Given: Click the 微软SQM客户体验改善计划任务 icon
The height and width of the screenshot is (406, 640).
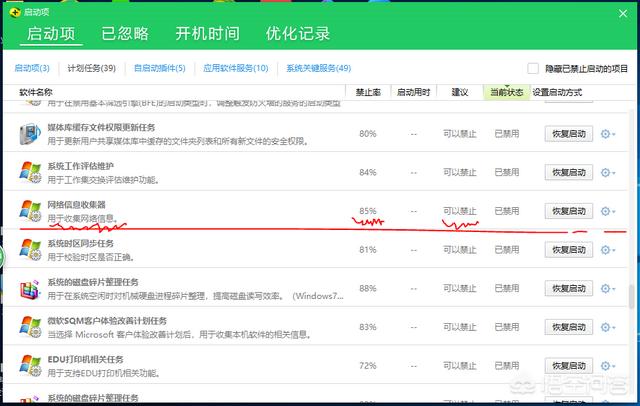Looking at the screenshot, I should [31, 326].
